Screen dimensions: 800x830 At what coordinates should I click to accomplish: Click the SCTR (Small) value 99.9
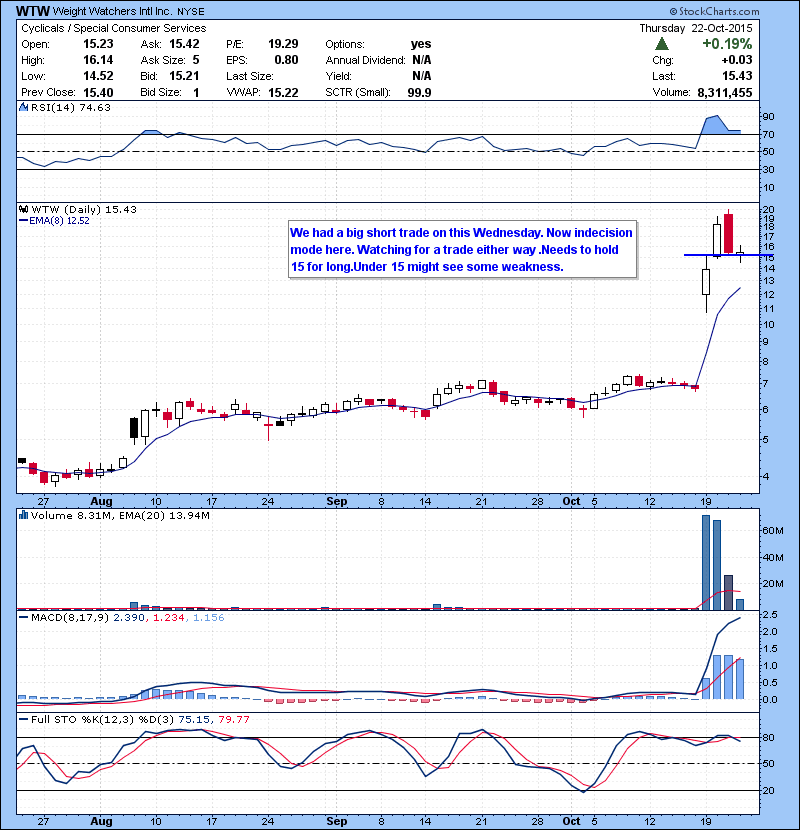419,93
